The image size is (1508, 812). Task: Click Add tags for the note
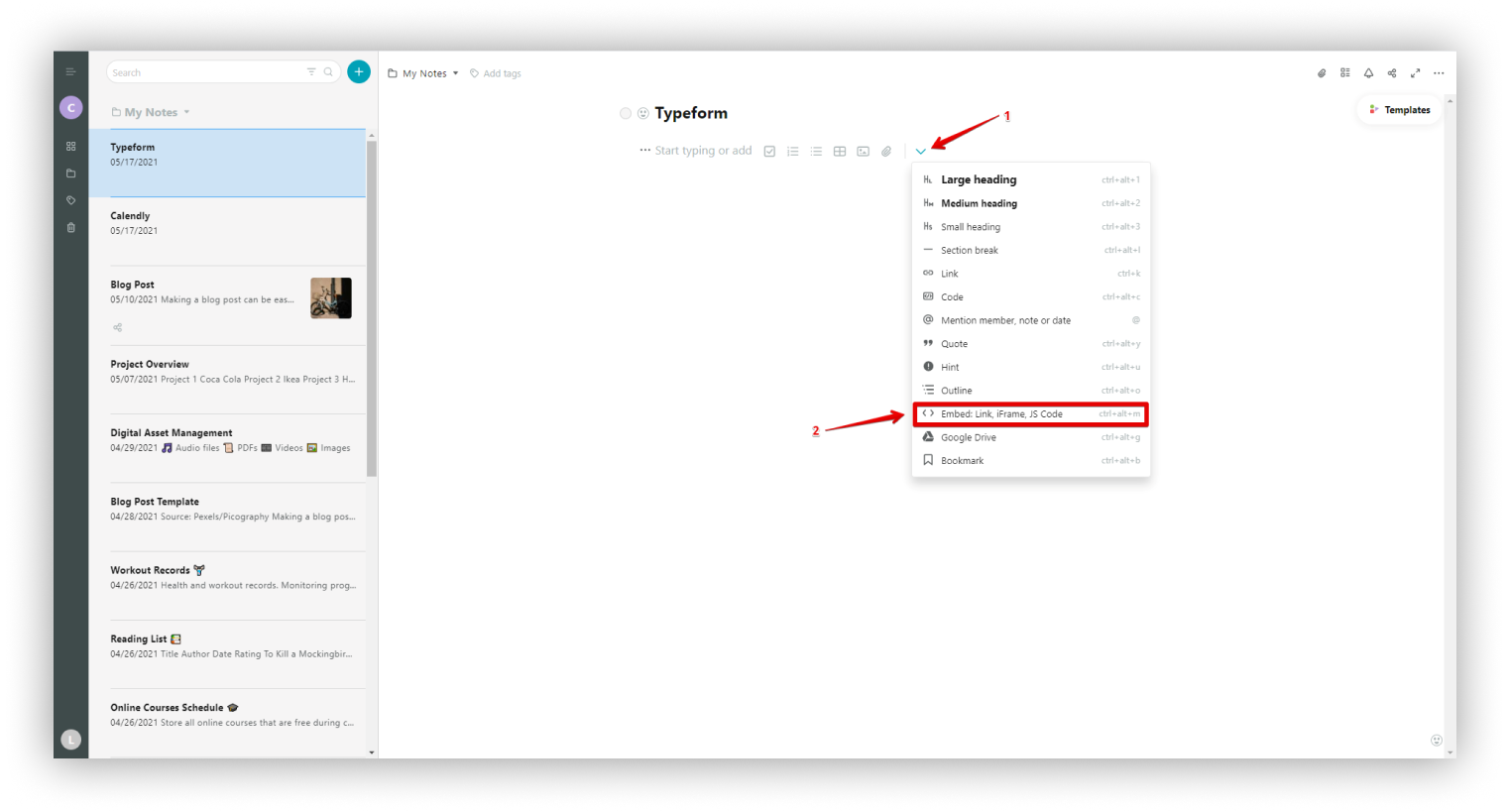496,73
